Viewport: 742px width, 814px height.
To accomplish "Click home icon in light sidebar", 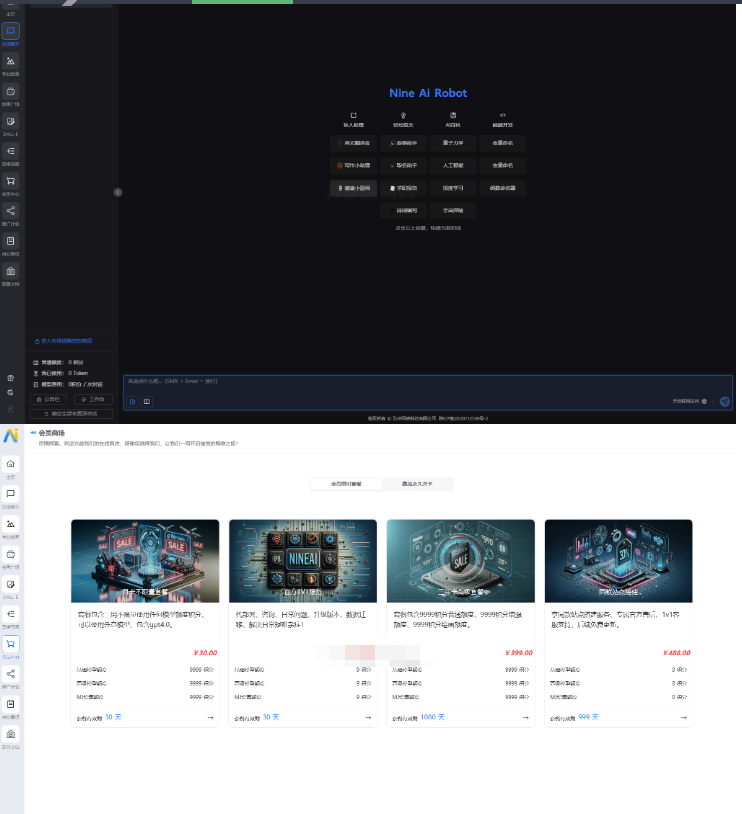I will [x=10, y=464].
